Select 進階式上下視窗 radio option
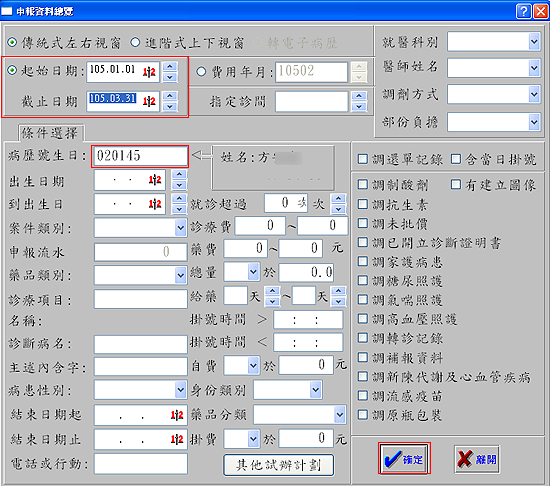Screen dimensions: 550x486 [x=135, y=42]
